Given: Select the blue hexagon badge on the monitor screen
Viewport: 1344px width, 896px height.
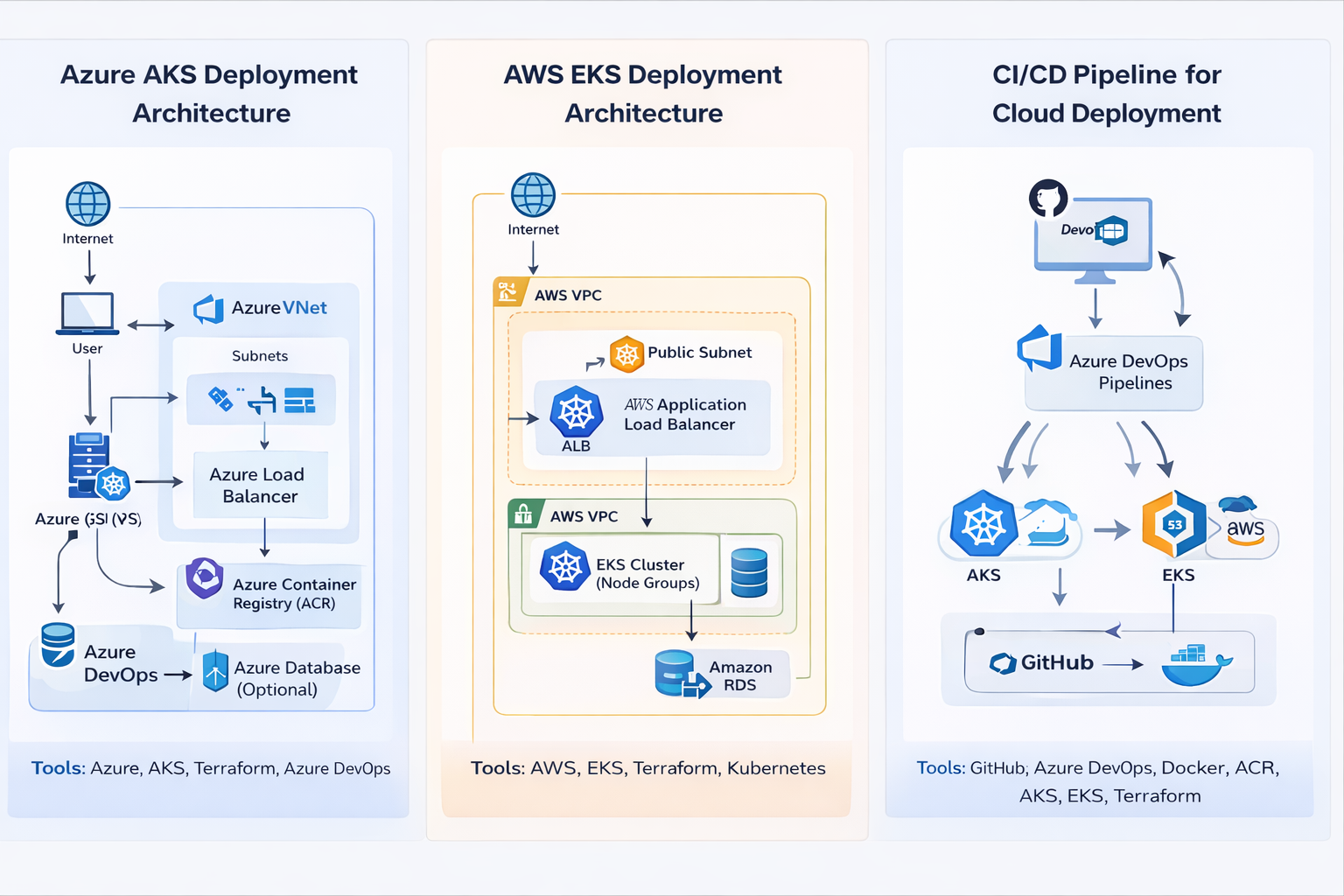Looking at the screenshot, I should (1111, 231).
